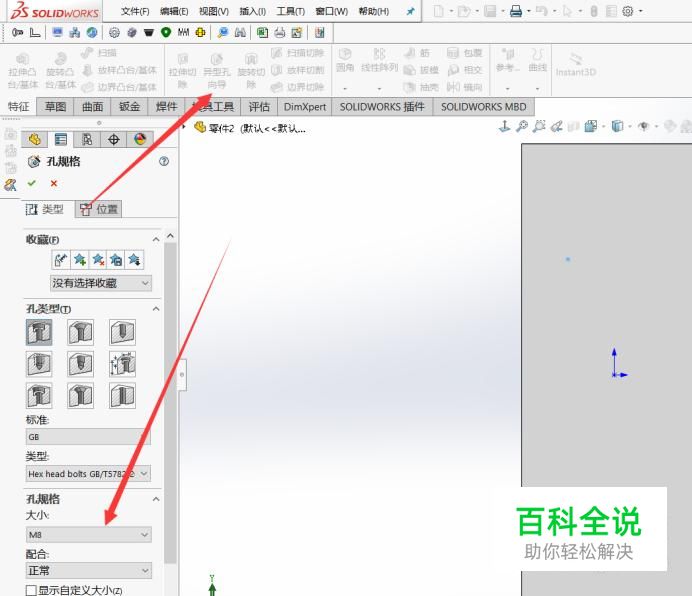
Task: Click delete favorite icon
Action: point(98,260)
